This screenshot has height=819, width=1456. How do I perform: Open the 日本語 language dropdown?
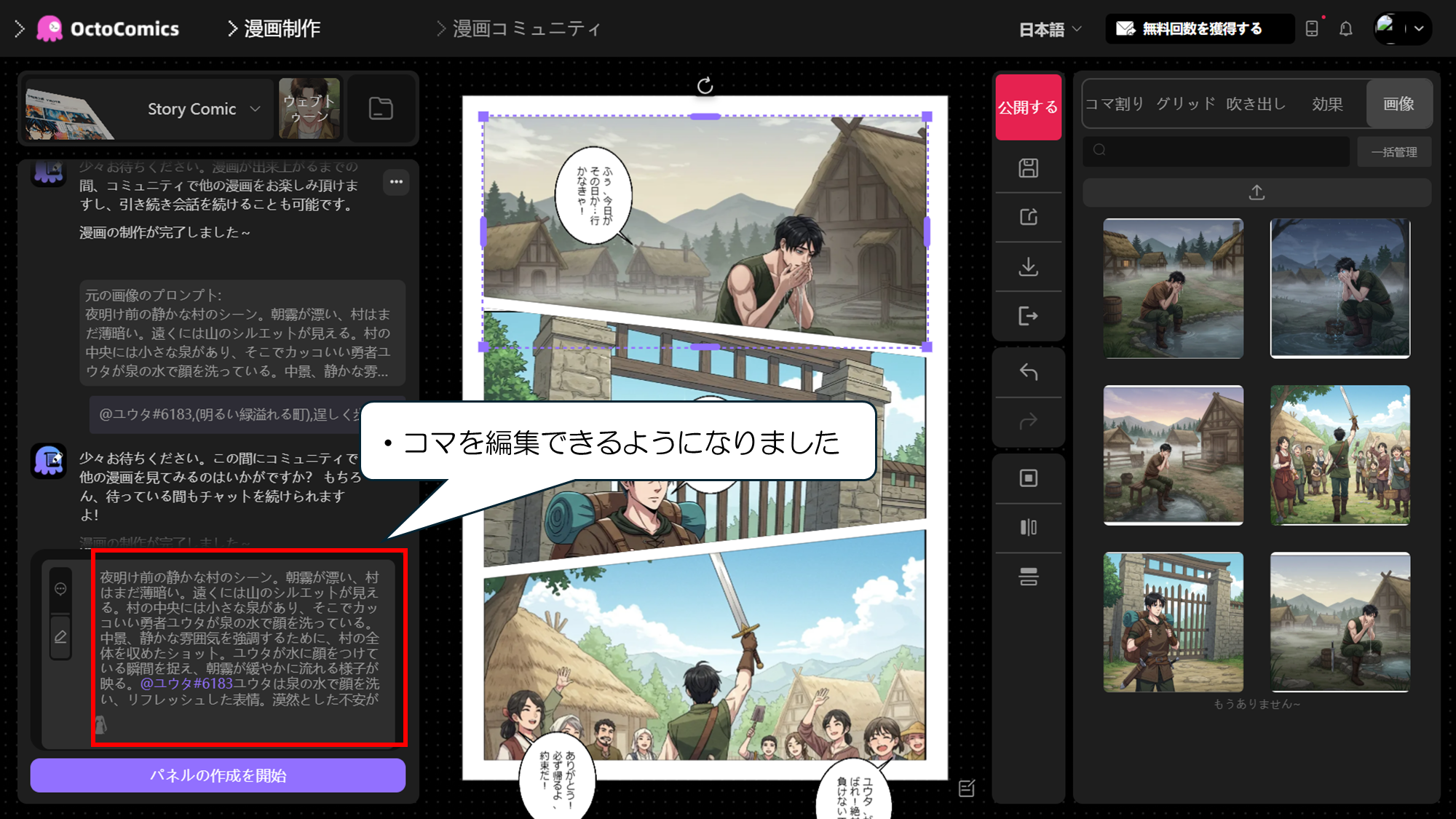point(1050,29)
